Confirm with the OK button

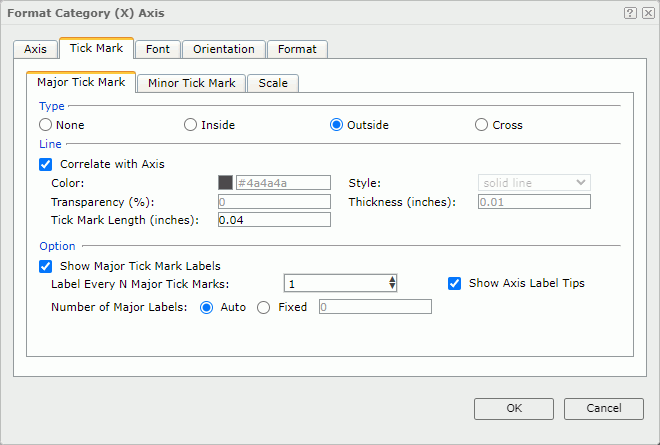514,409
